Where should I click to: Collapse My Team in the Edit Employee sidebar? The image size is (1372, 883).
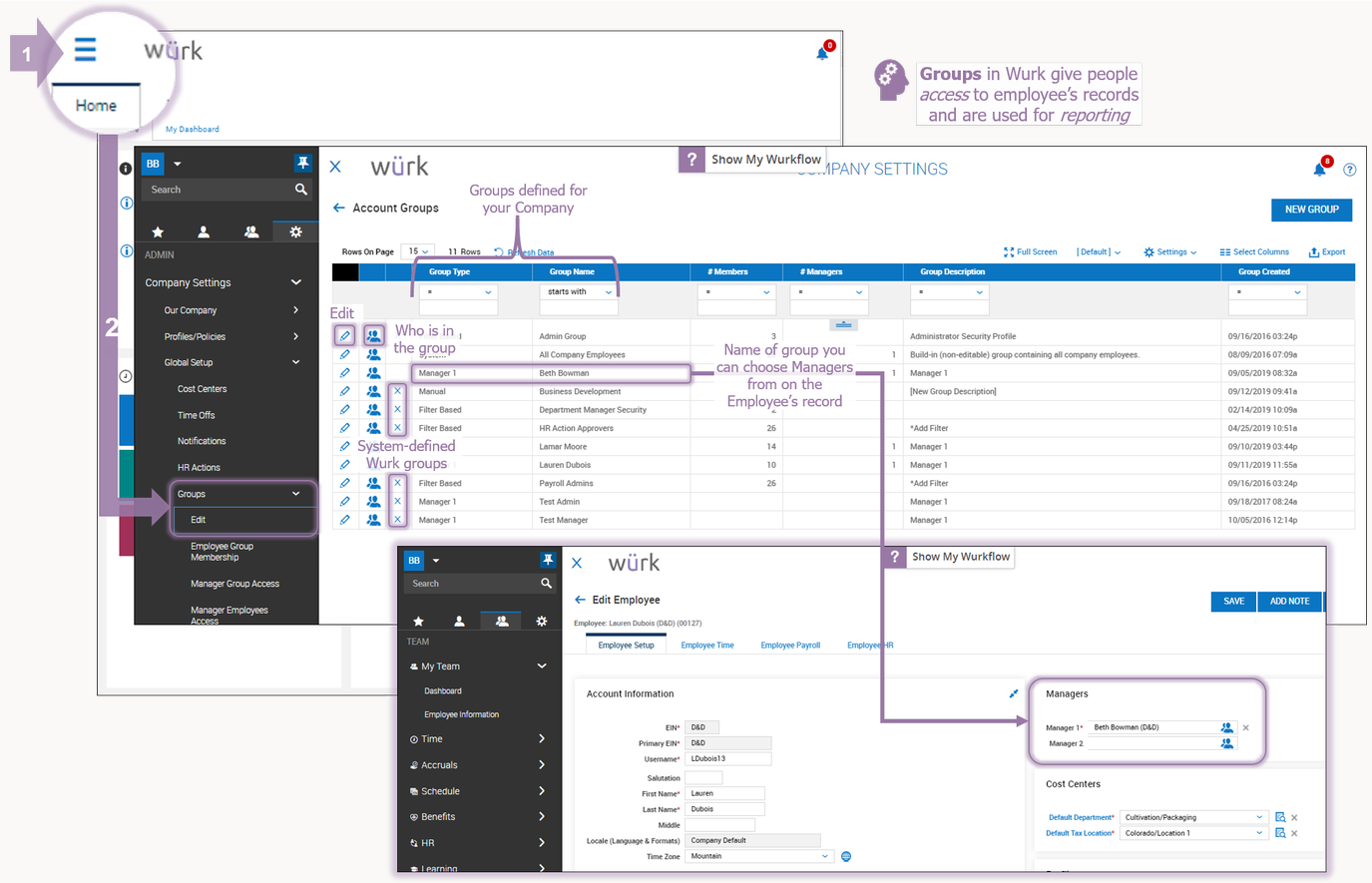[542, 666]
